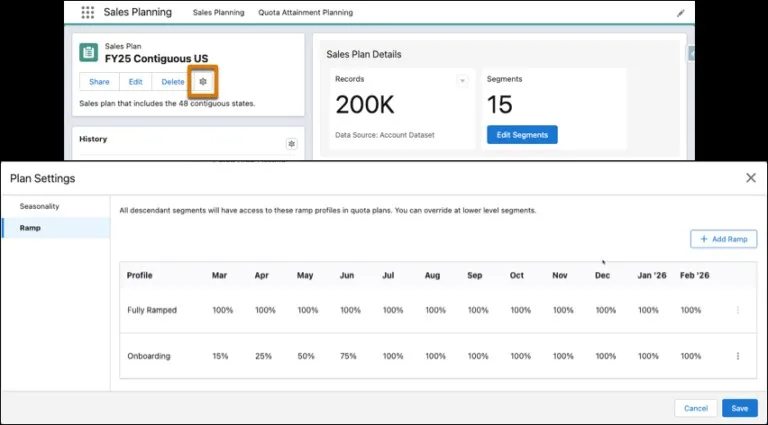Open the sales plan settings gear icon

click(x=203, y=81)
